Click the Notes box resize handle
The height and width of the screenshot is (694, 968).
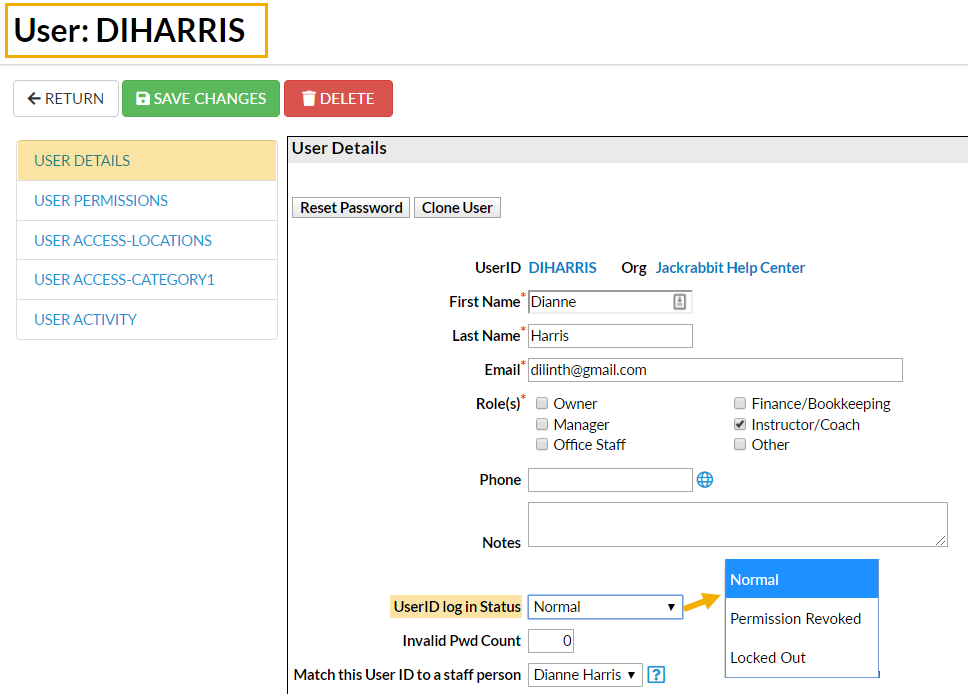coord(940,540)
